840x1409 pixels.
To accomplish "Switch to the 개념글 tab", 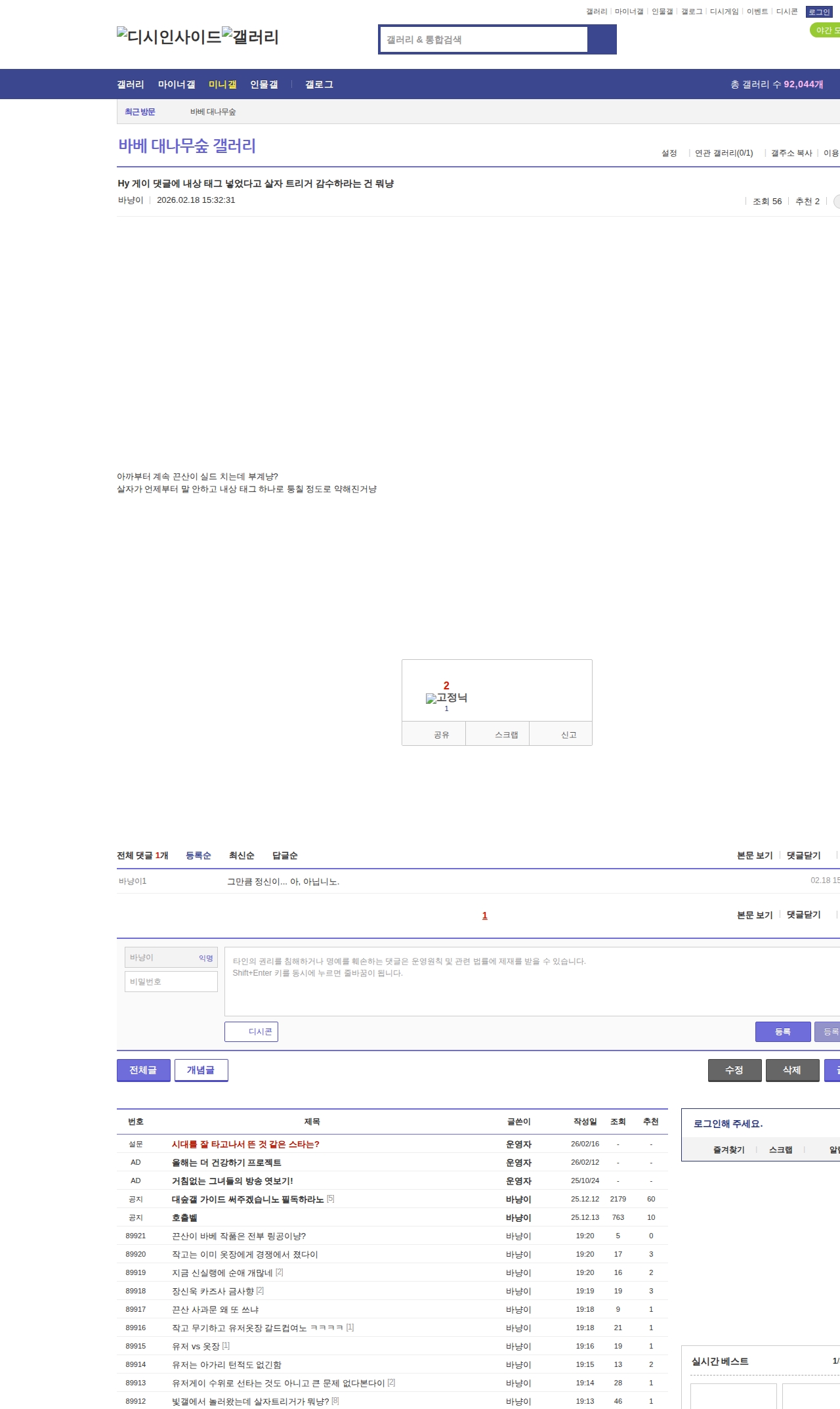I will (x=201, y=1070).
